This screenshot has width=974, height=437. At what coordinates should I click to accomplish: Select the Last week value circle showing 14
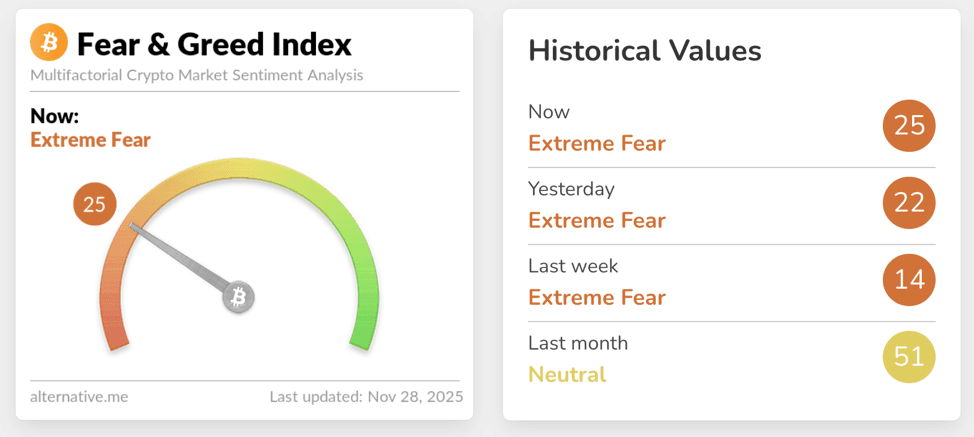click(909, 279)
